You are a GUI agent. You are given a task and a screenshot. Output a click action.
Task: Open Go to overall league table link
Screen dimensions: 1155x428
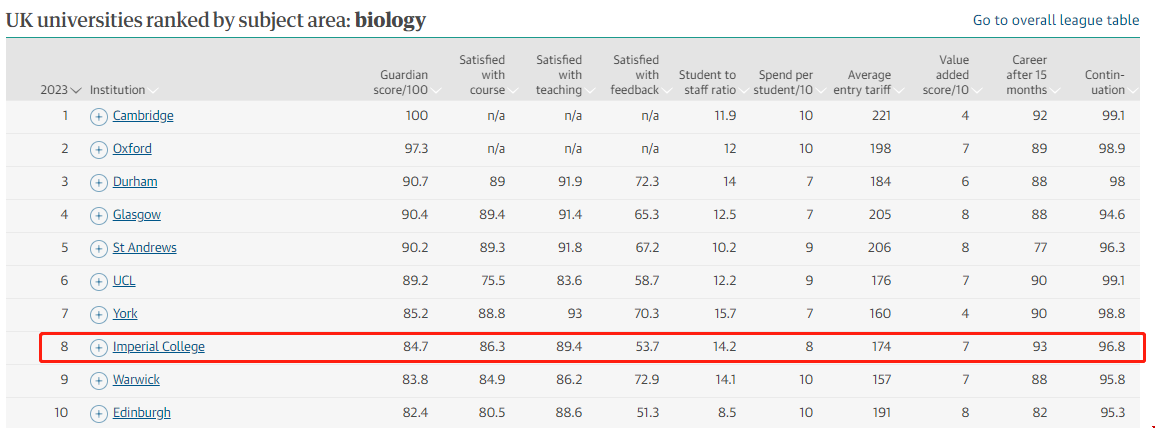1055,21
